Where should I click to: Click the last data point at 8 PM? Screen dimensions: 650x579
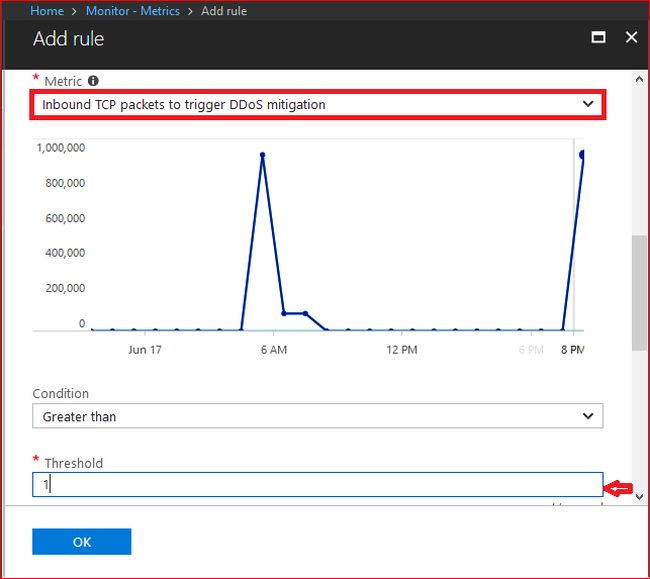[582, 155]
